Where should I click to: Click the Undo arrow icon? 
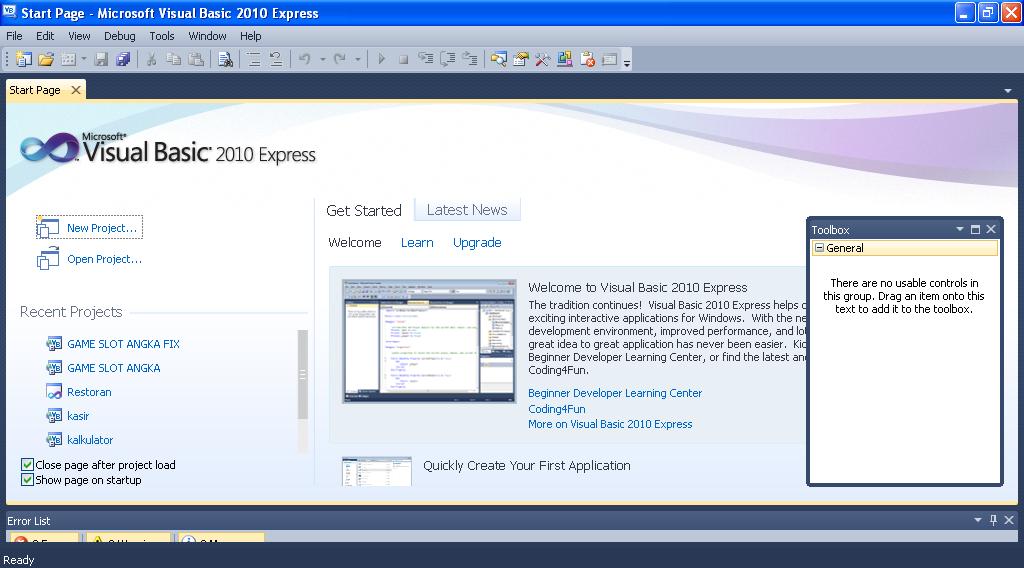click(305, 59)
